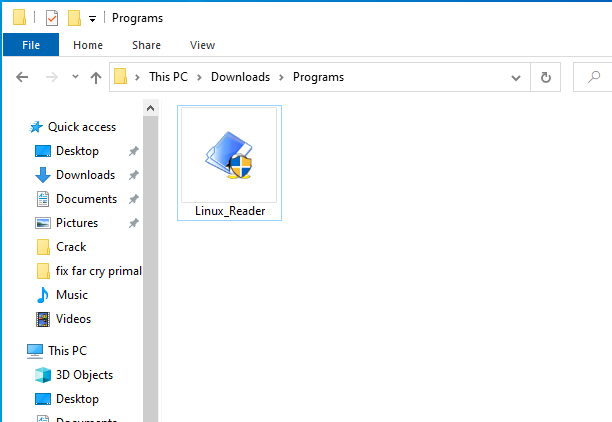The height and width of the screenshot is (422, 612).
Task: Expand chevron after Downloads in breadcrumb
Action: click(x=281, y=77)
